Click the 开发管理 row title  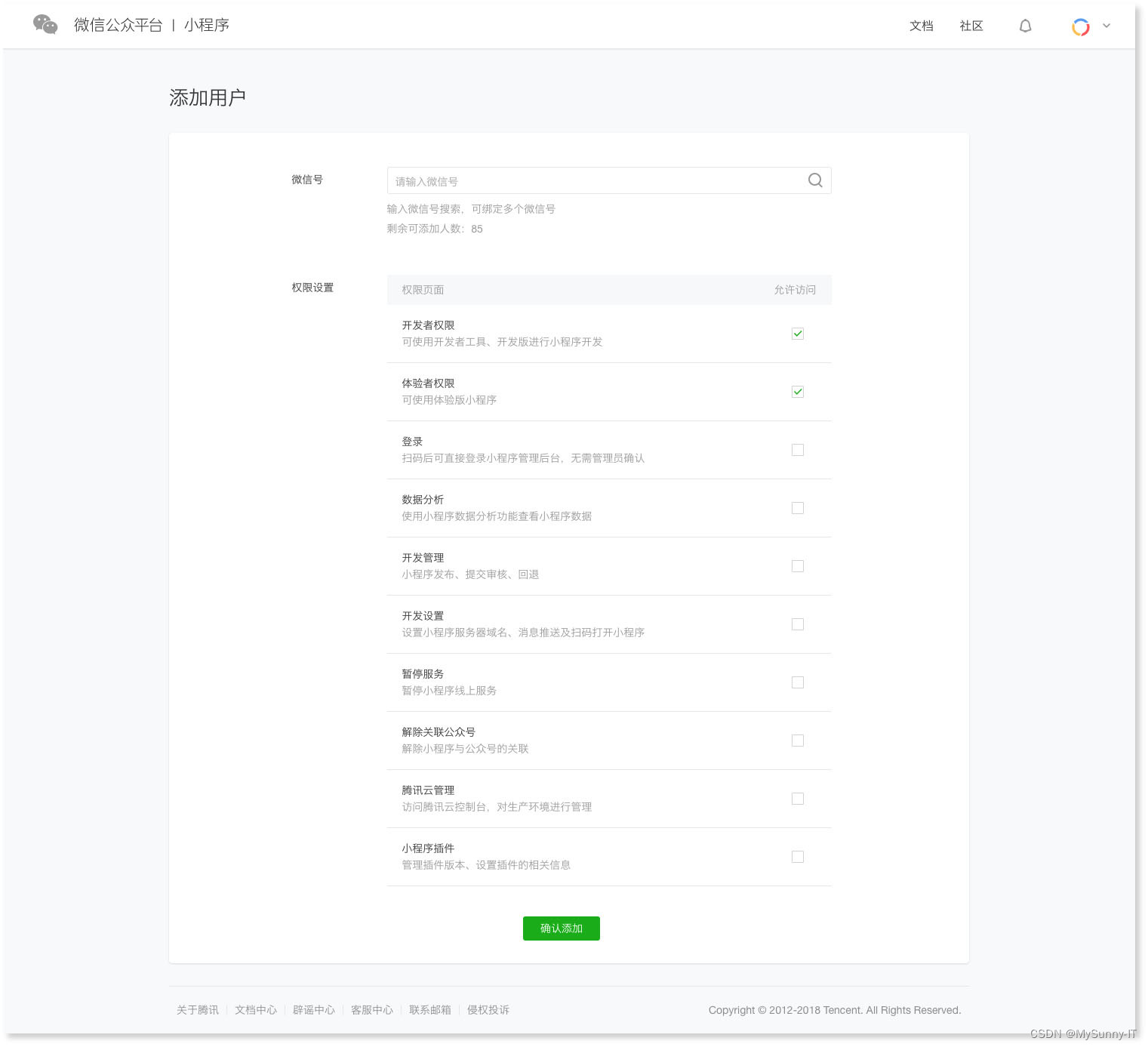(x=423, y=558)
